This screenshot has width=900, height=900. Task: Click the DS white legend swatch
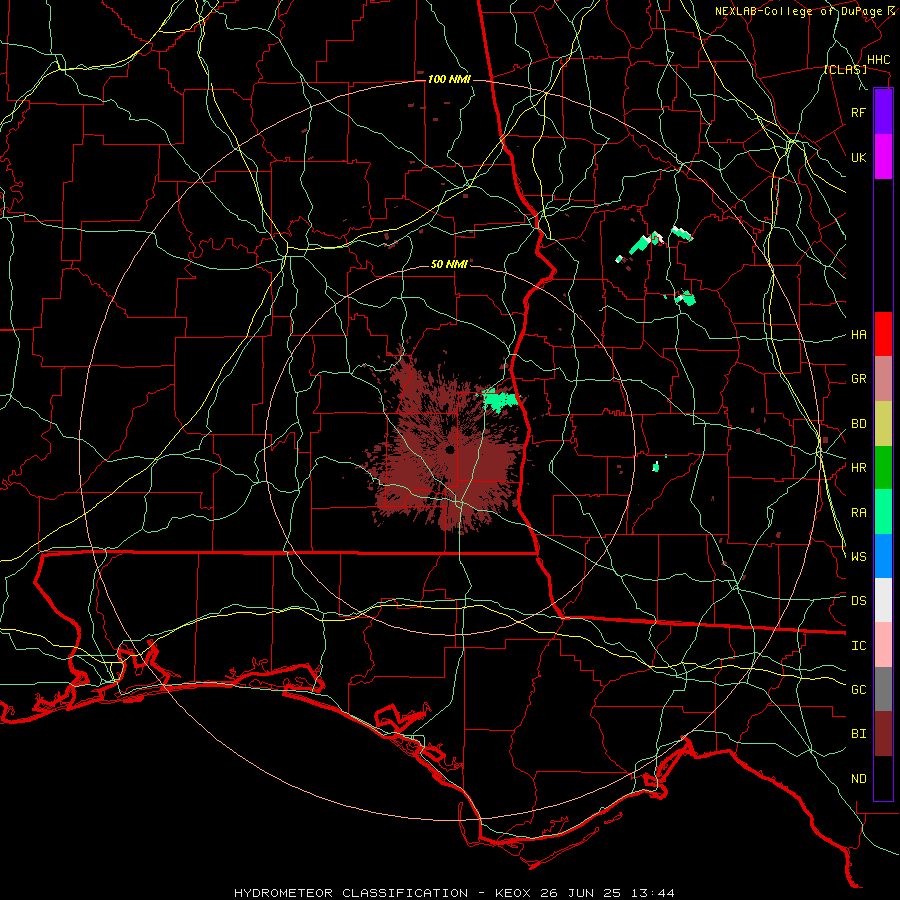pyautogui.click(x=883, y=600)
